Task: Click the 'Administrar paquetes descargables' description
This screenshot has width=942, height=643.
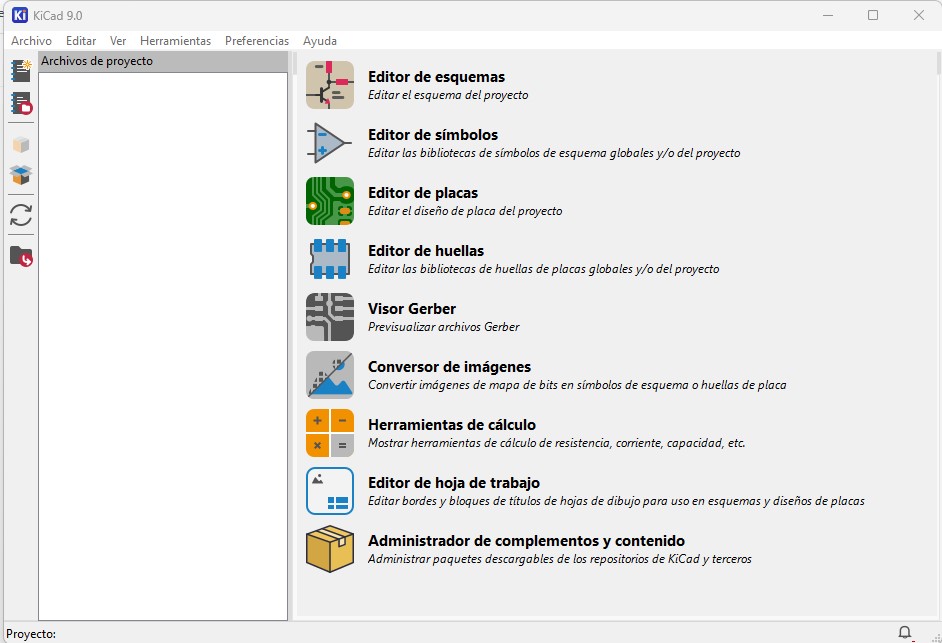Action: pyautogui.click(x=559, y=559)
